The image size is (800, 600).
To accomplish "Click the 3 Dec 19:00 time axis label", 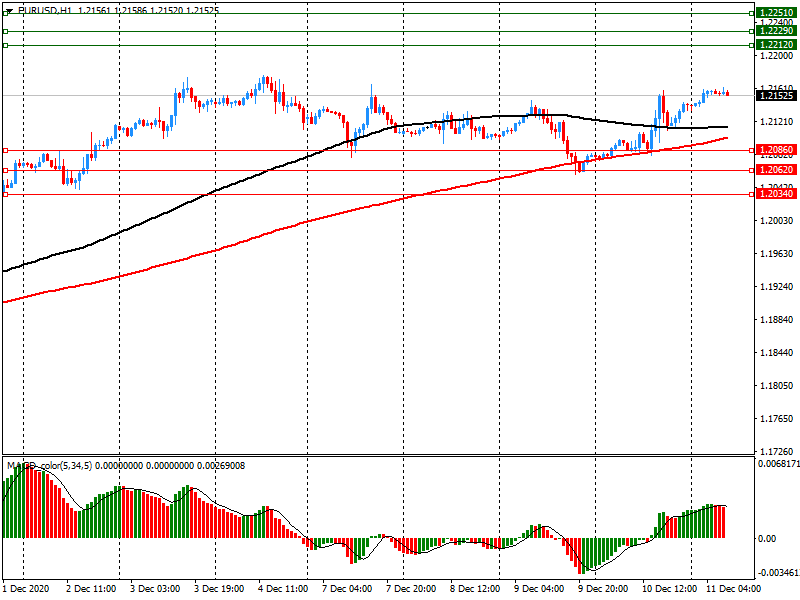I will [x=219, y=589].
